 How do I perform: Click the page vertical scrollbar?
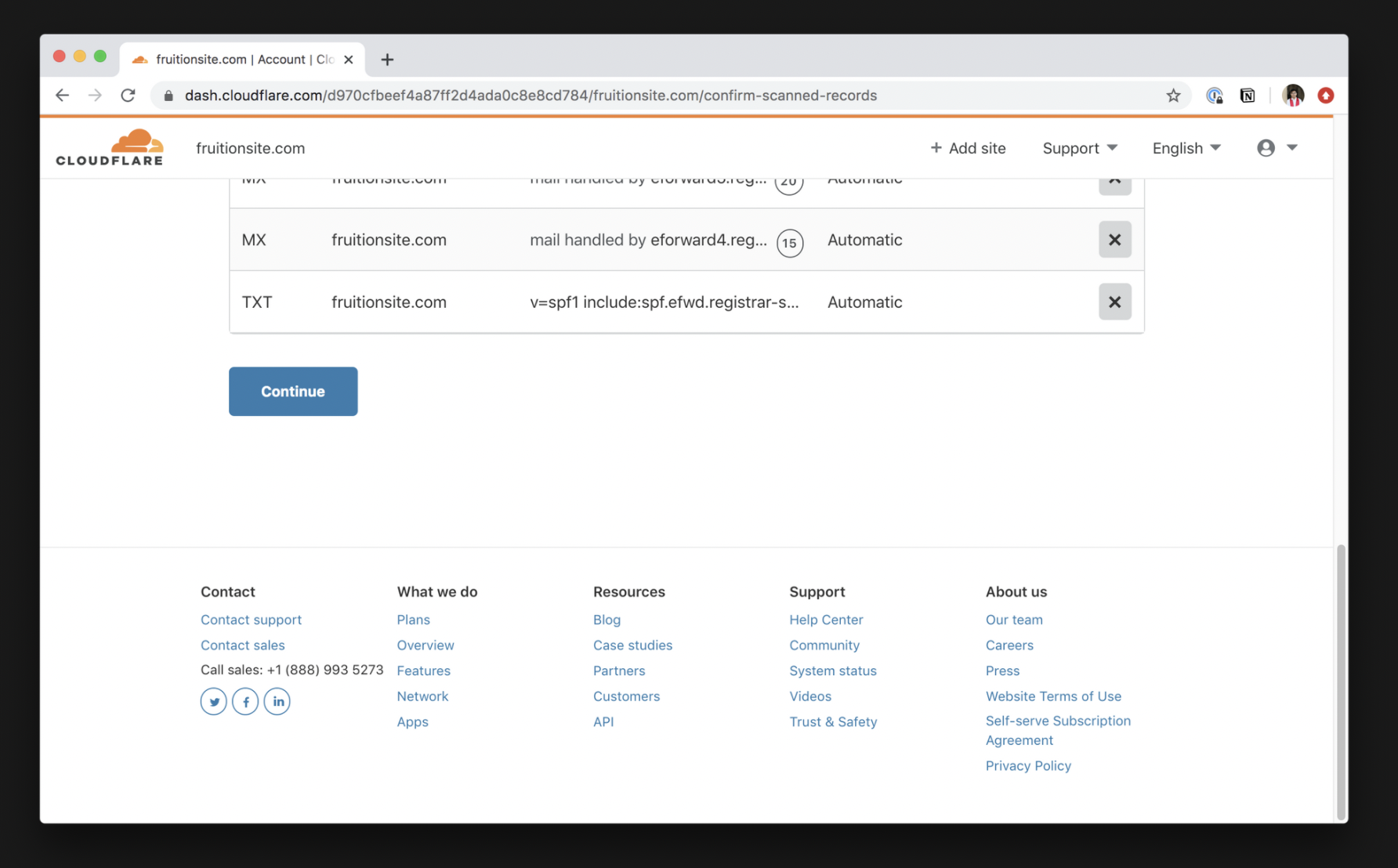click(x=1341, y=682)
